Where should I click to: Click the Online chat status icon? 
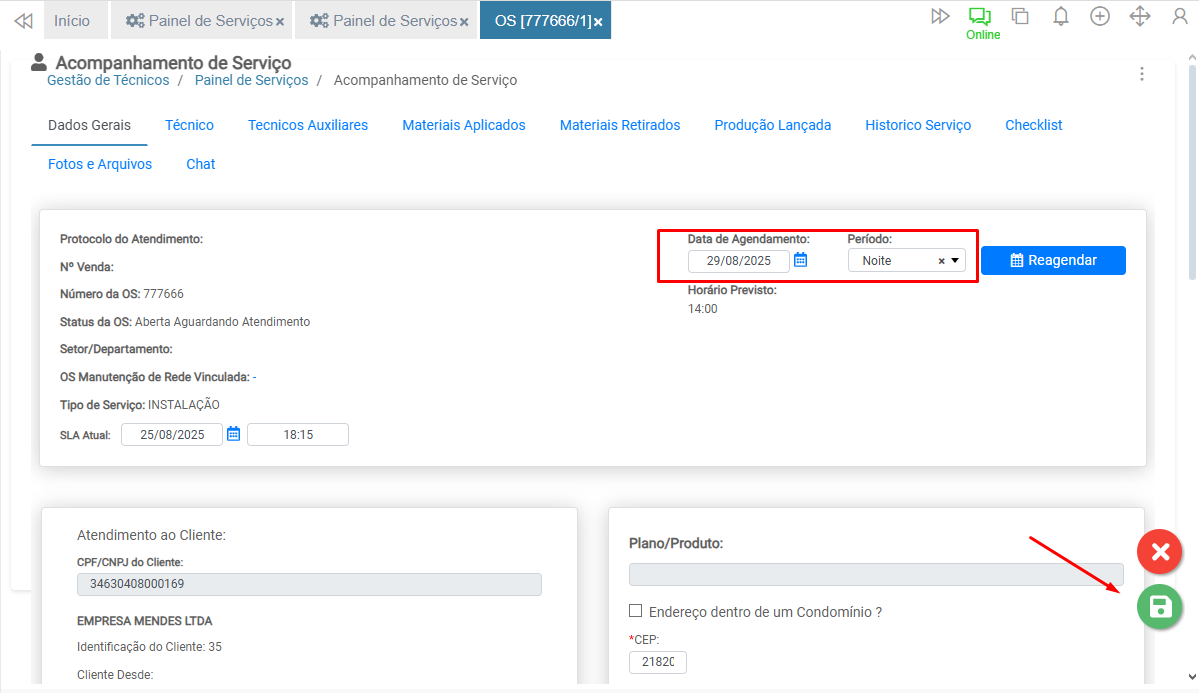click(x=979, y=17)
